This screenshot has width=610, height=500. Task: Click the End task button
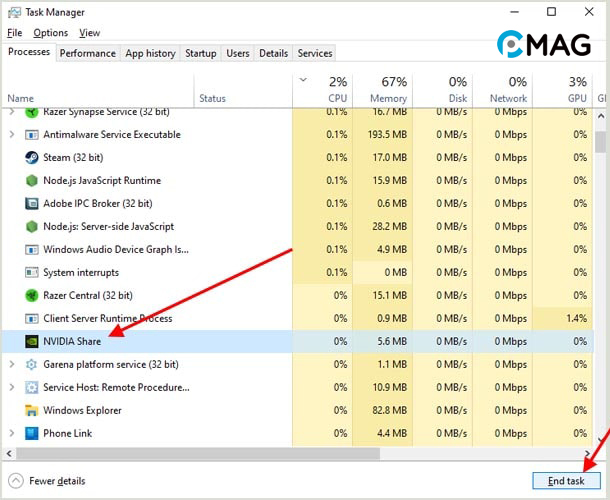(566, 481)
